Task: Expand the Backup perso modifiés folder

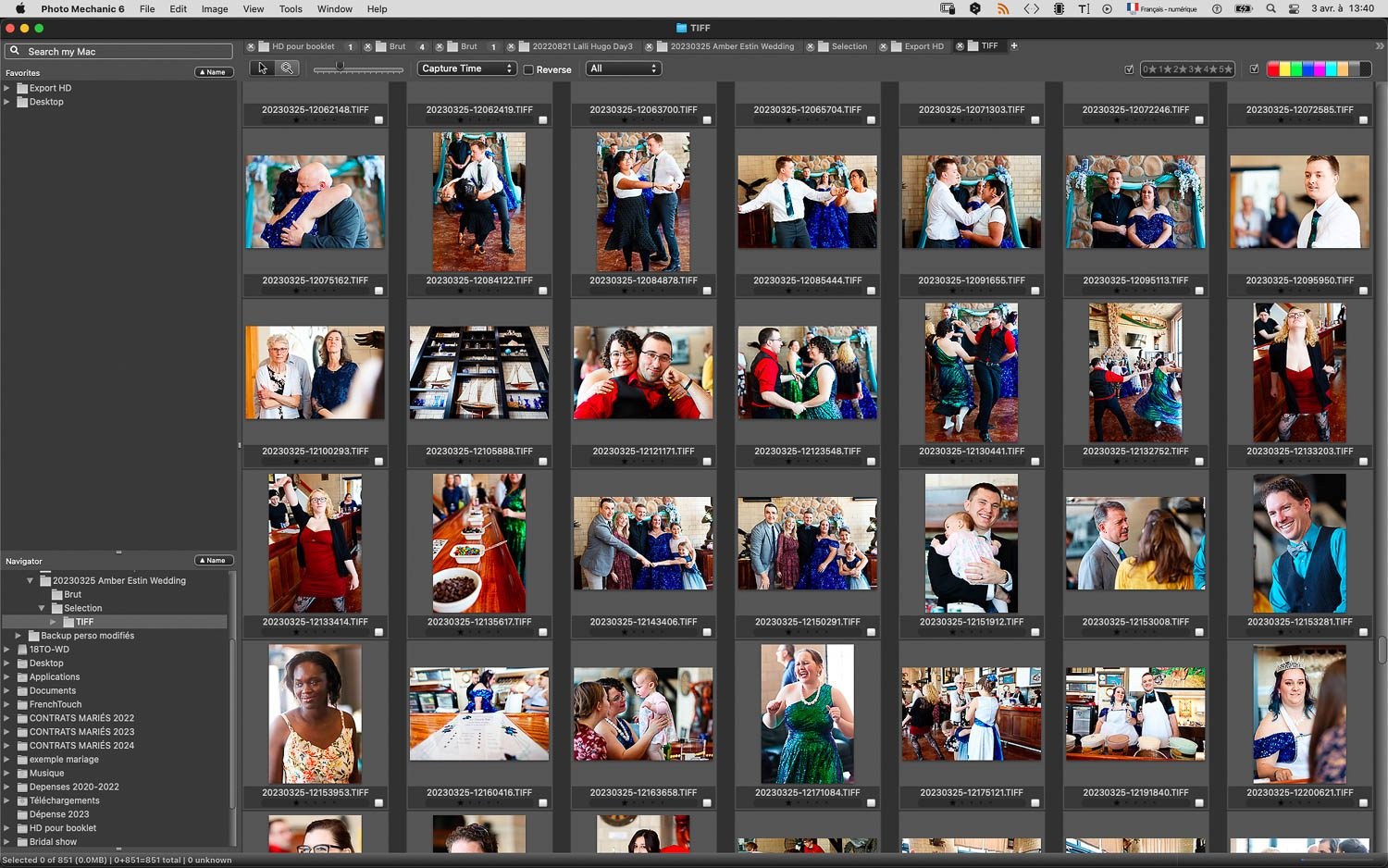Action: tap(19, 636)
